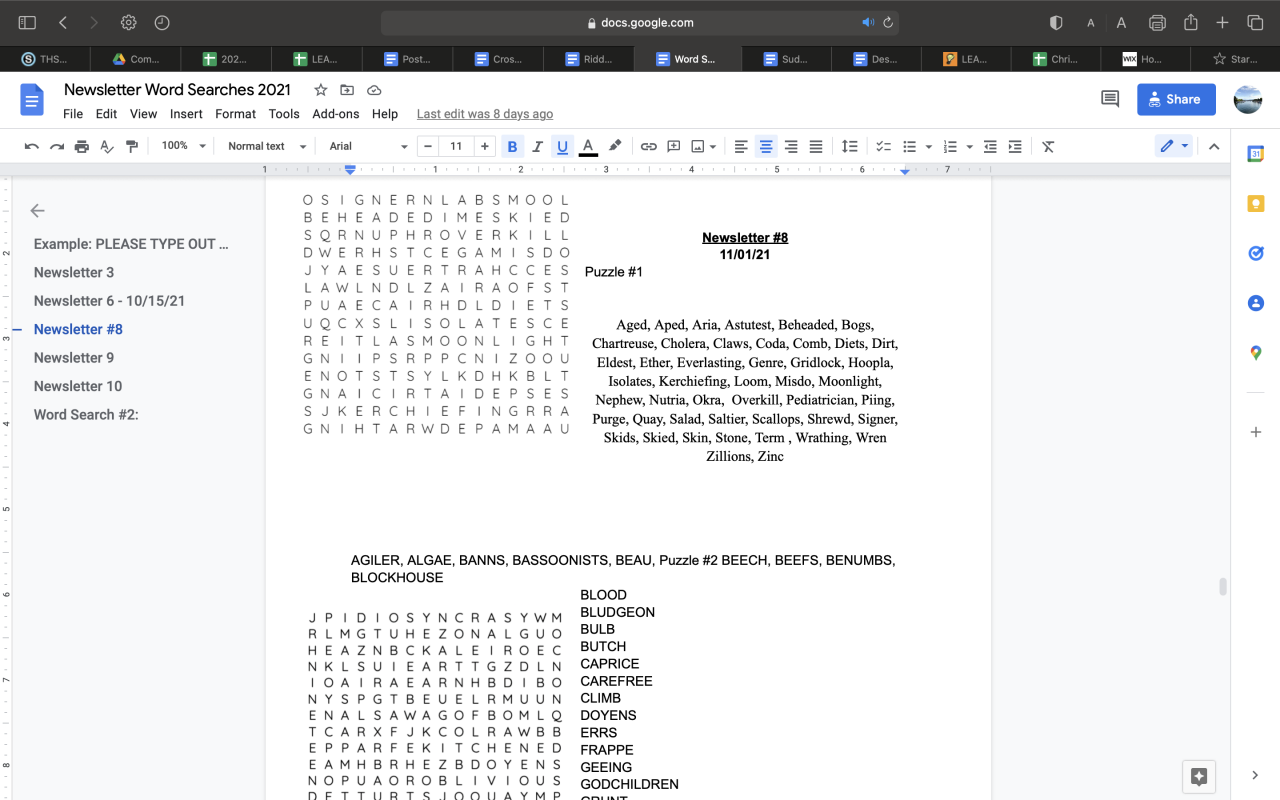Click the font size input field

coord(457,146)
